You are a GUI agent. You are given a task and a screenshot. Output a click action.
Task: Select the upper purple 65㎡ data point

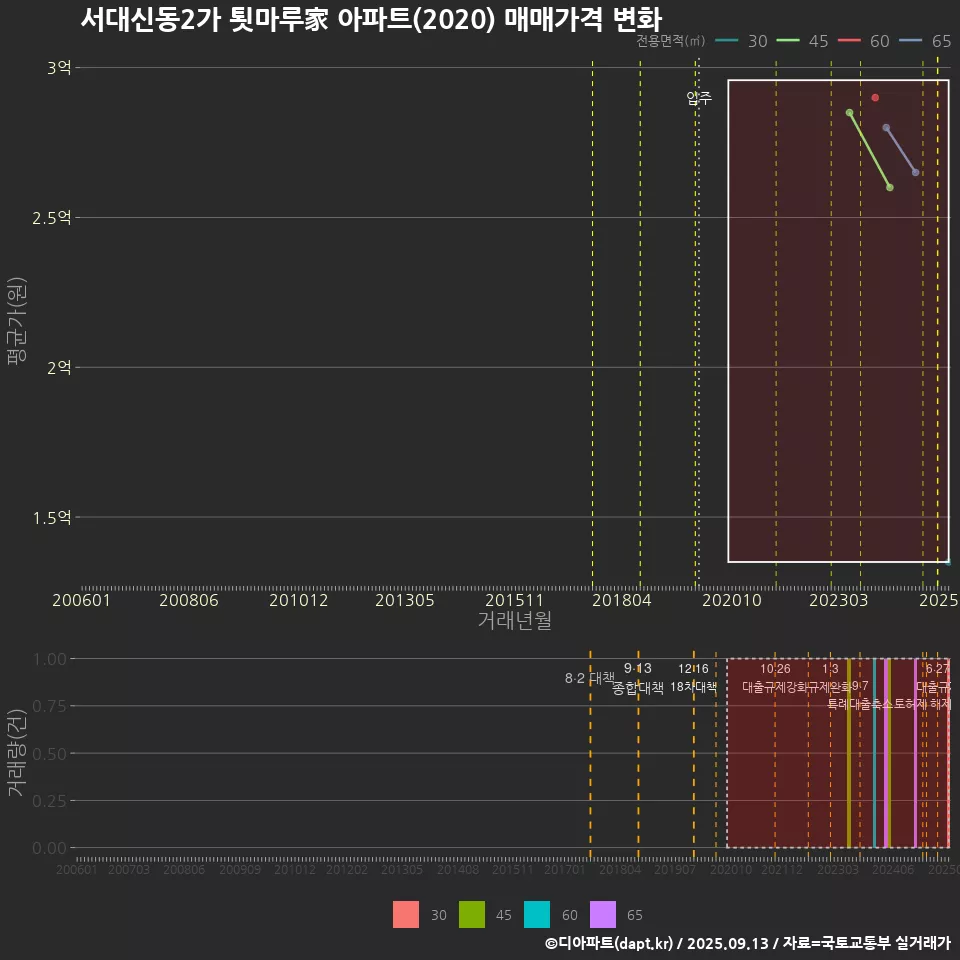886,128
